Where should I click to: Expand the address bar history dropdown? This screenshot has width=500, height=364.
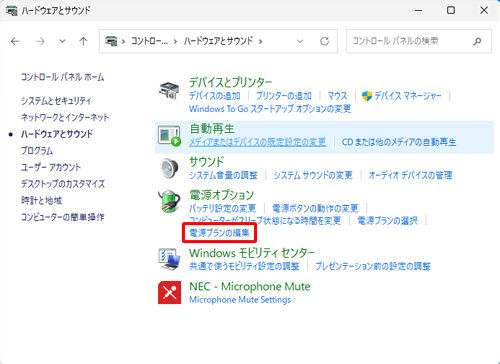point(300,41)
